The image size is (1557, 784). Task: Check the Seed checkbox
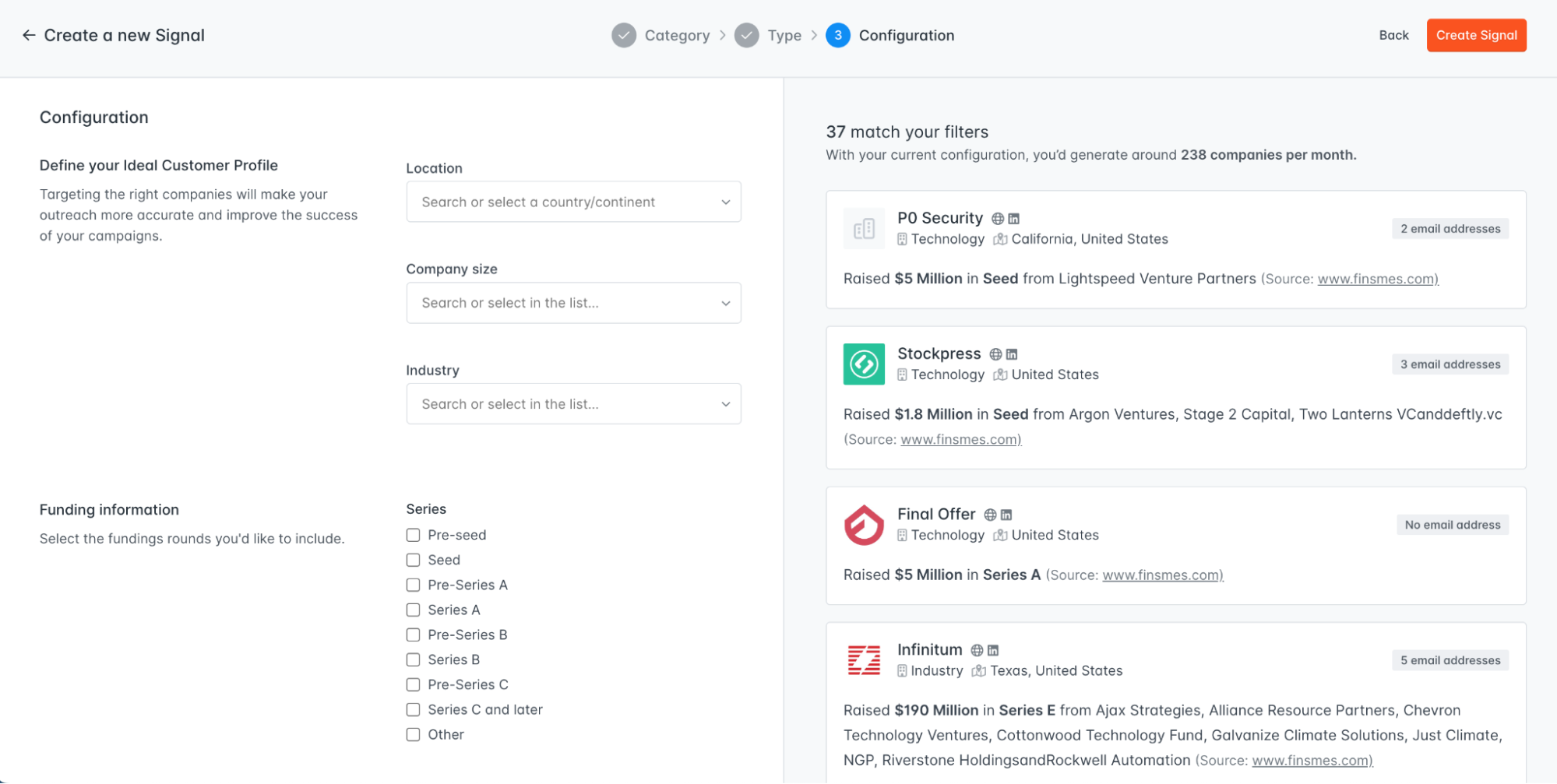point(413,560)
